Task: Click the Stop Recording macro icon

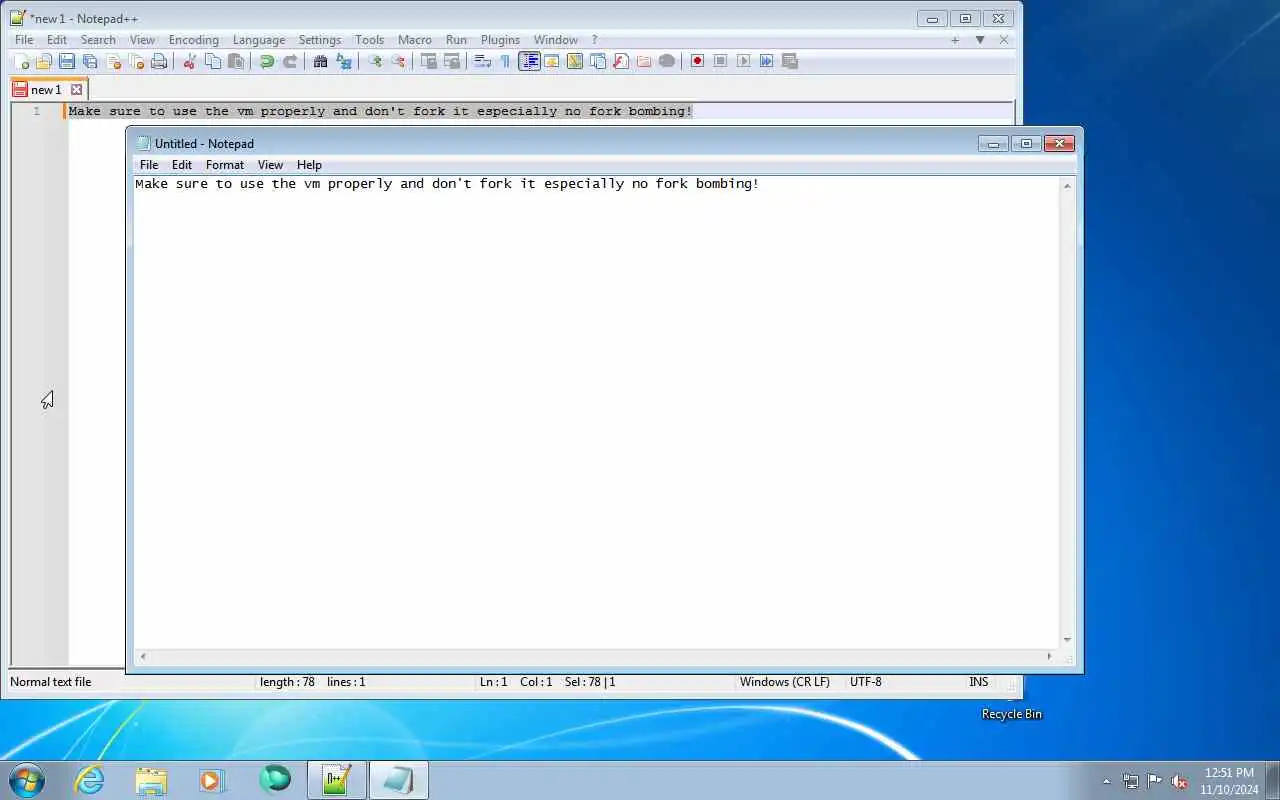Action: point(720,61)
